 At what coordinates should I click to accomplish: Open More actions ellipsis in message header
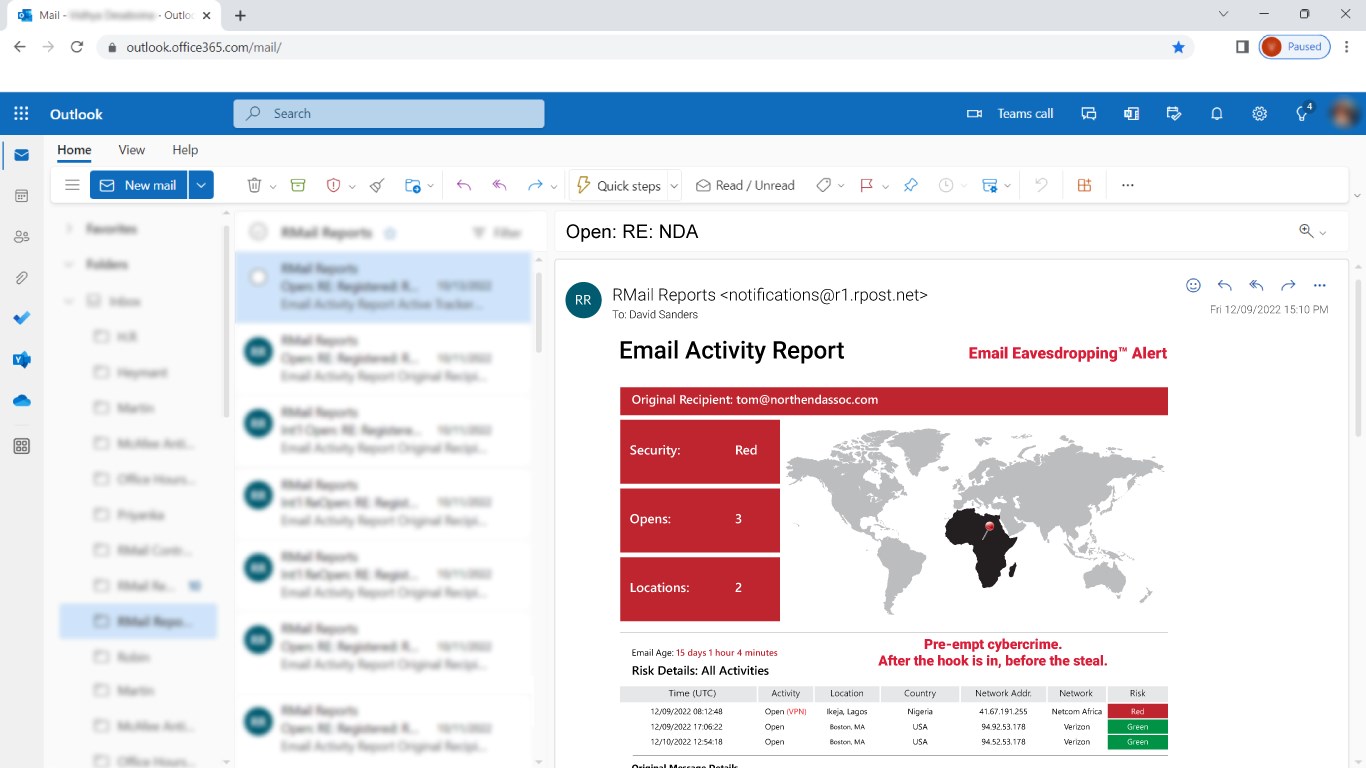[1320, 285]
